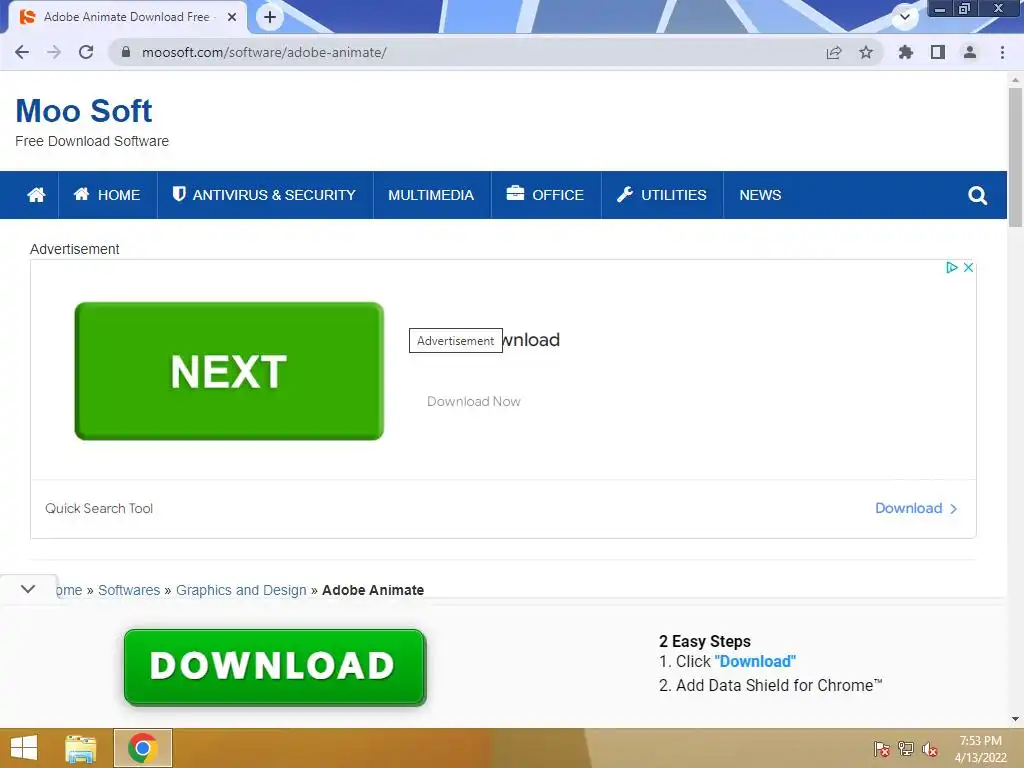Open a new tab with the plus button

(270, 17)
